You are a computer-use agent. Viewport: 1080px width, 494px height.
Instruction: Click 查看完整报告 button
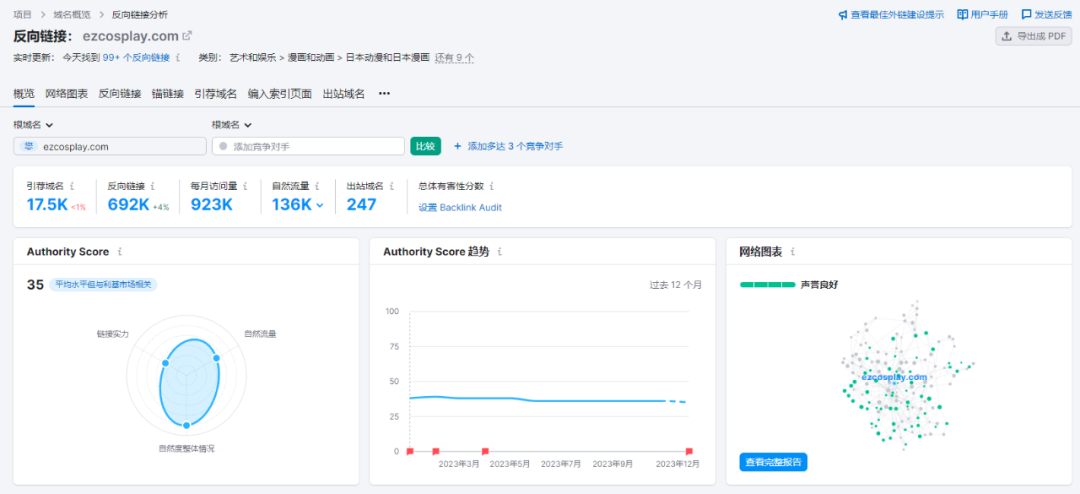coord(773,462)
